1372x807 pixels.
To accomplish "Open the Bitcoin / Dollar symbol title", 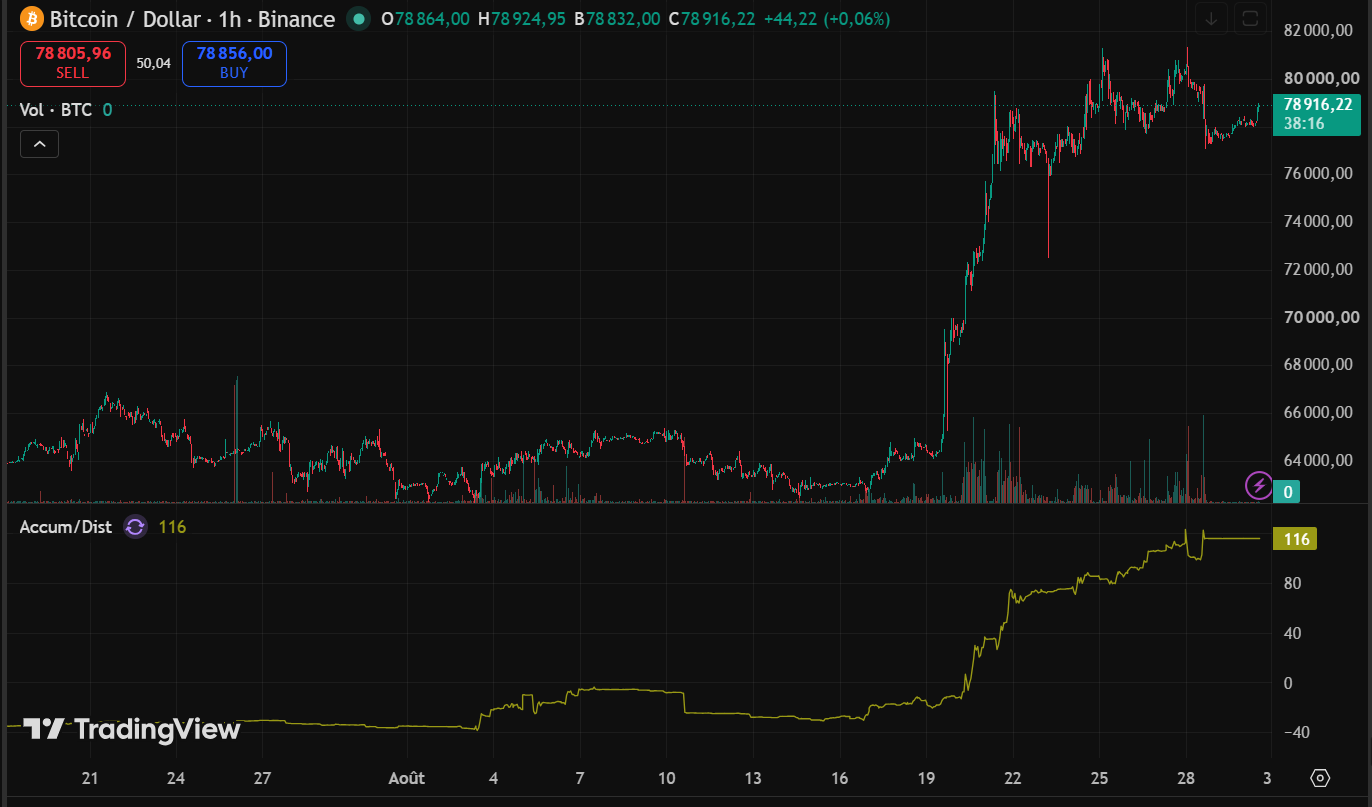I will point(192,19).
